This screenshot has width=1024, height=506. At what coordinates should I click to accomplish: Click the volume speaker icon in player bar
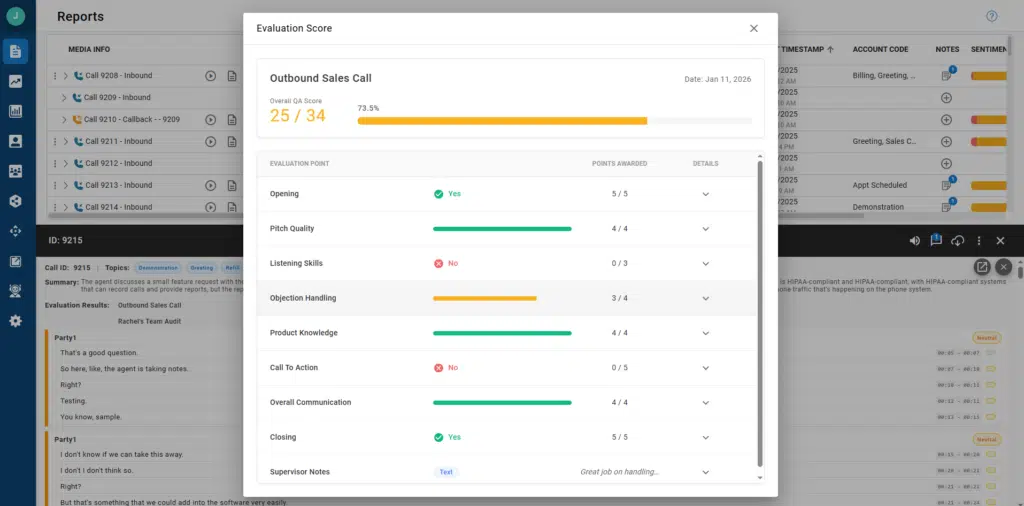(x=914, y=241)
